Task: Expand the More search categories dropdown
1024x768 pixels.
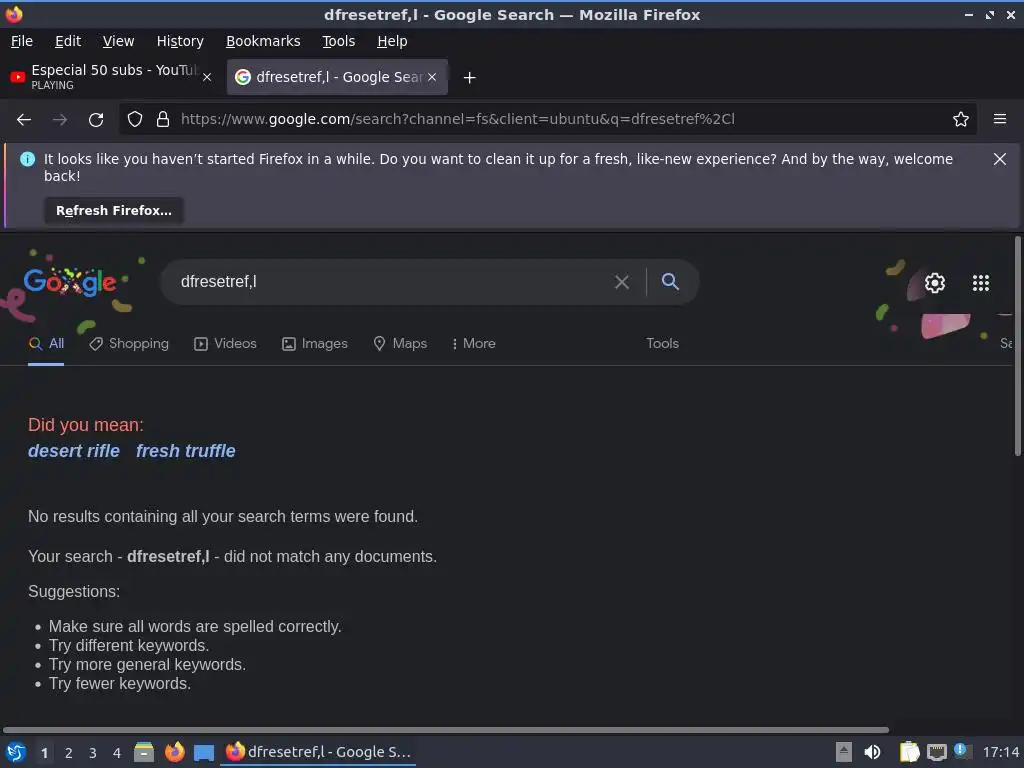Action: click(x=473, y=344)
